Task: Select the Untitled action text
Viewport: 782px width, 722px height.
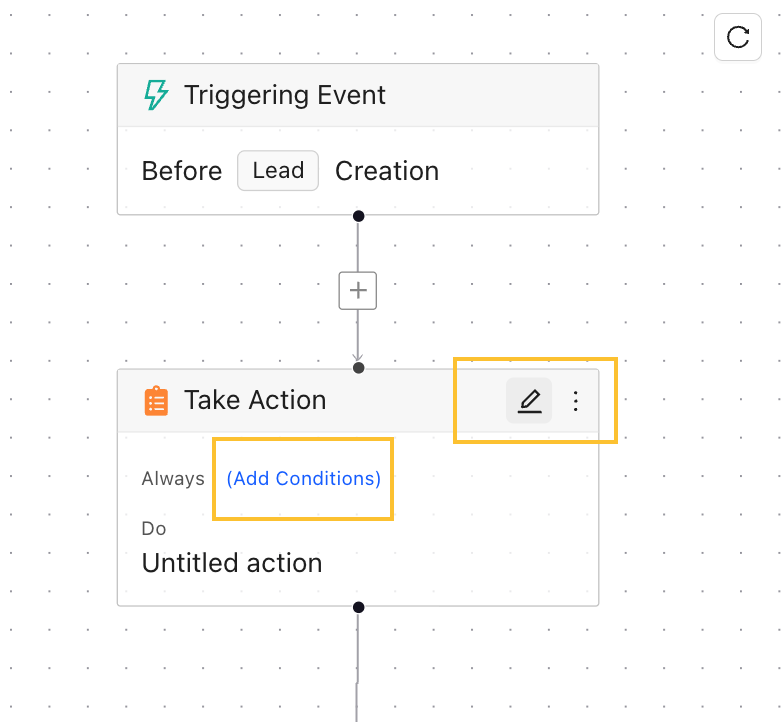Action: [232, 563]
